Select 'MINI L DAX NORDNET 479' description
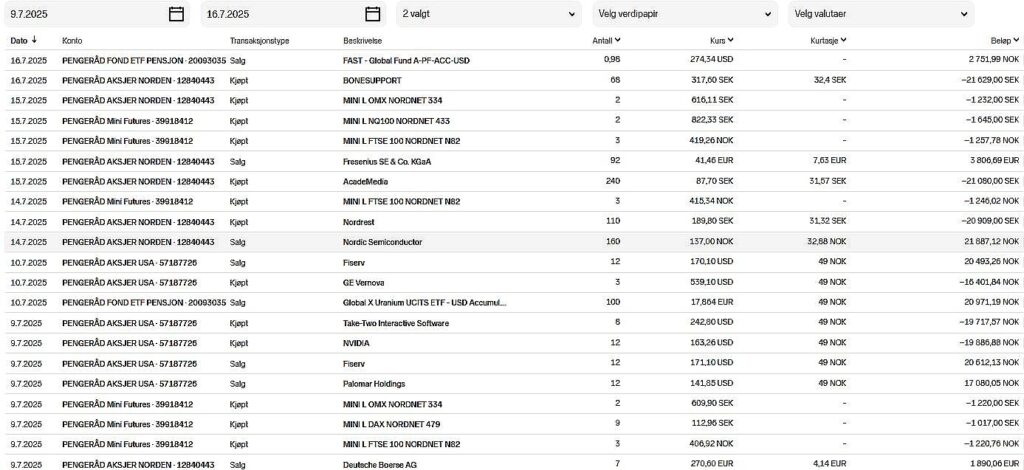Screen dimensions: 1024x470 pyautogui.click(x=392, y=424)
